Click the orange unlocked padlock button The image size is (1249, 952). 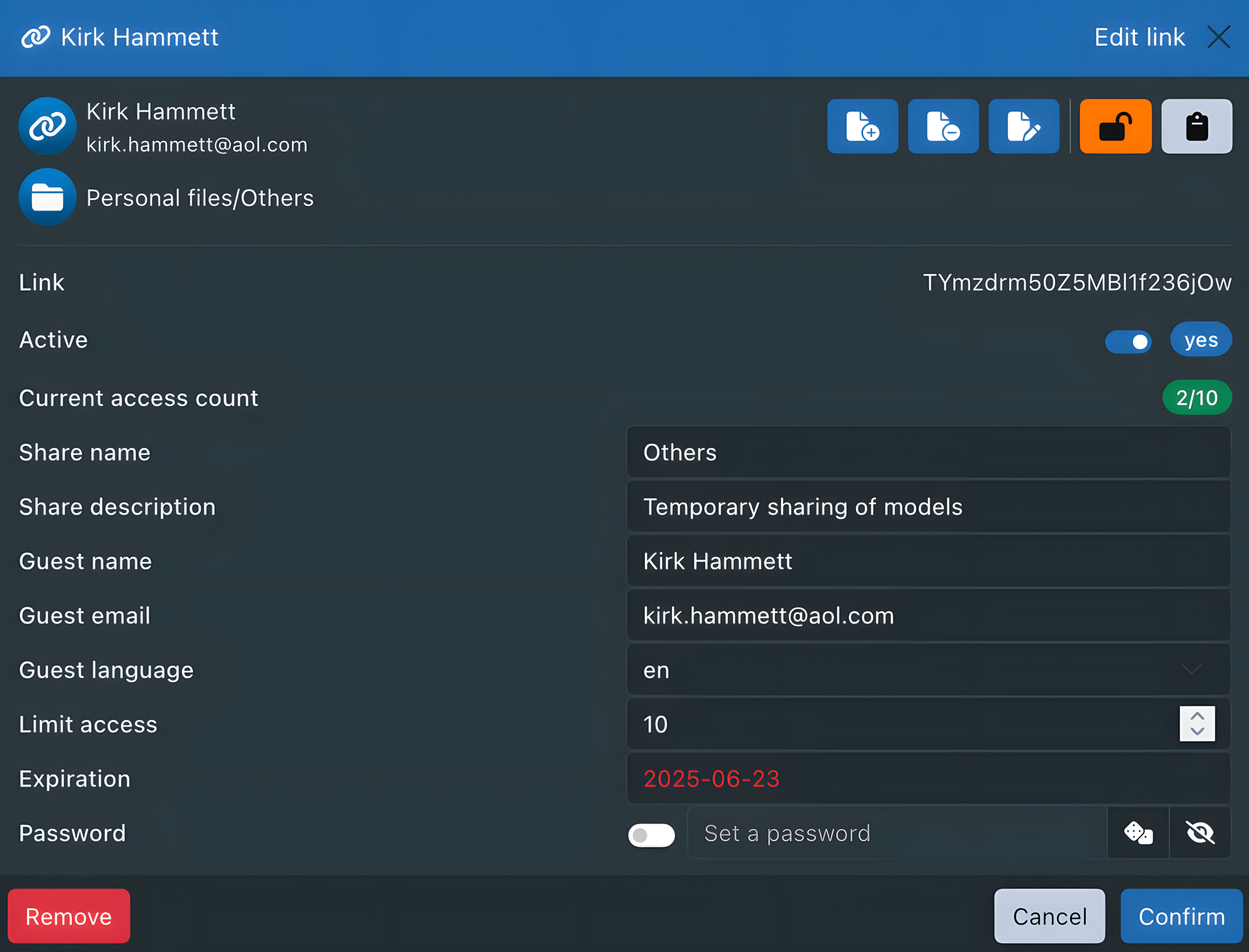click(1115, 126)
